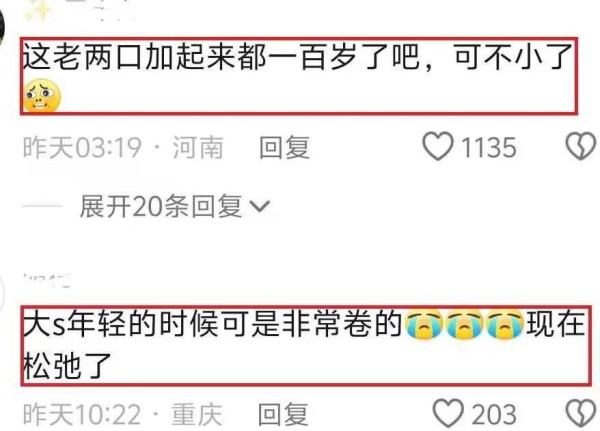600x431 pixels.
Task: Click the worried emoji in first comment
Action: pyautogui.click(x=42, y=96)
